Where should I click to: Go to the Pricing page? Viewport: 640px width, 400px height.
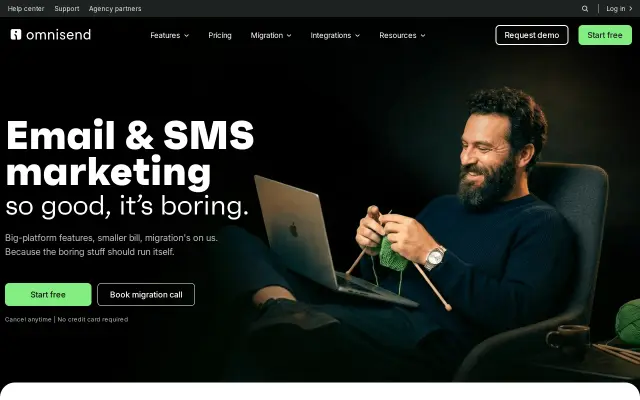[220, 36]
